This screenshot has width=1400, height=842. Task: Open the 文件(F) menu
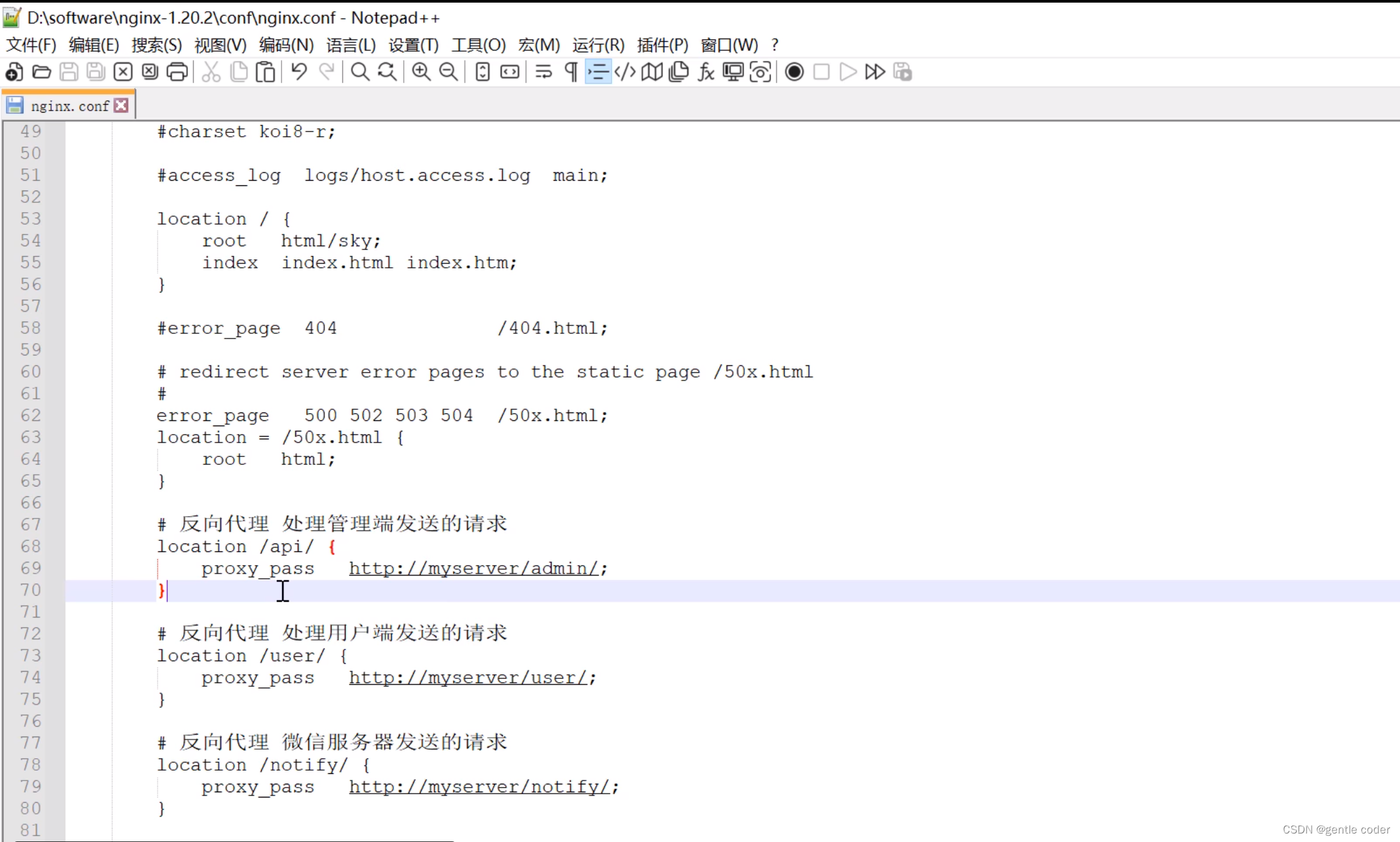[31, 45]
